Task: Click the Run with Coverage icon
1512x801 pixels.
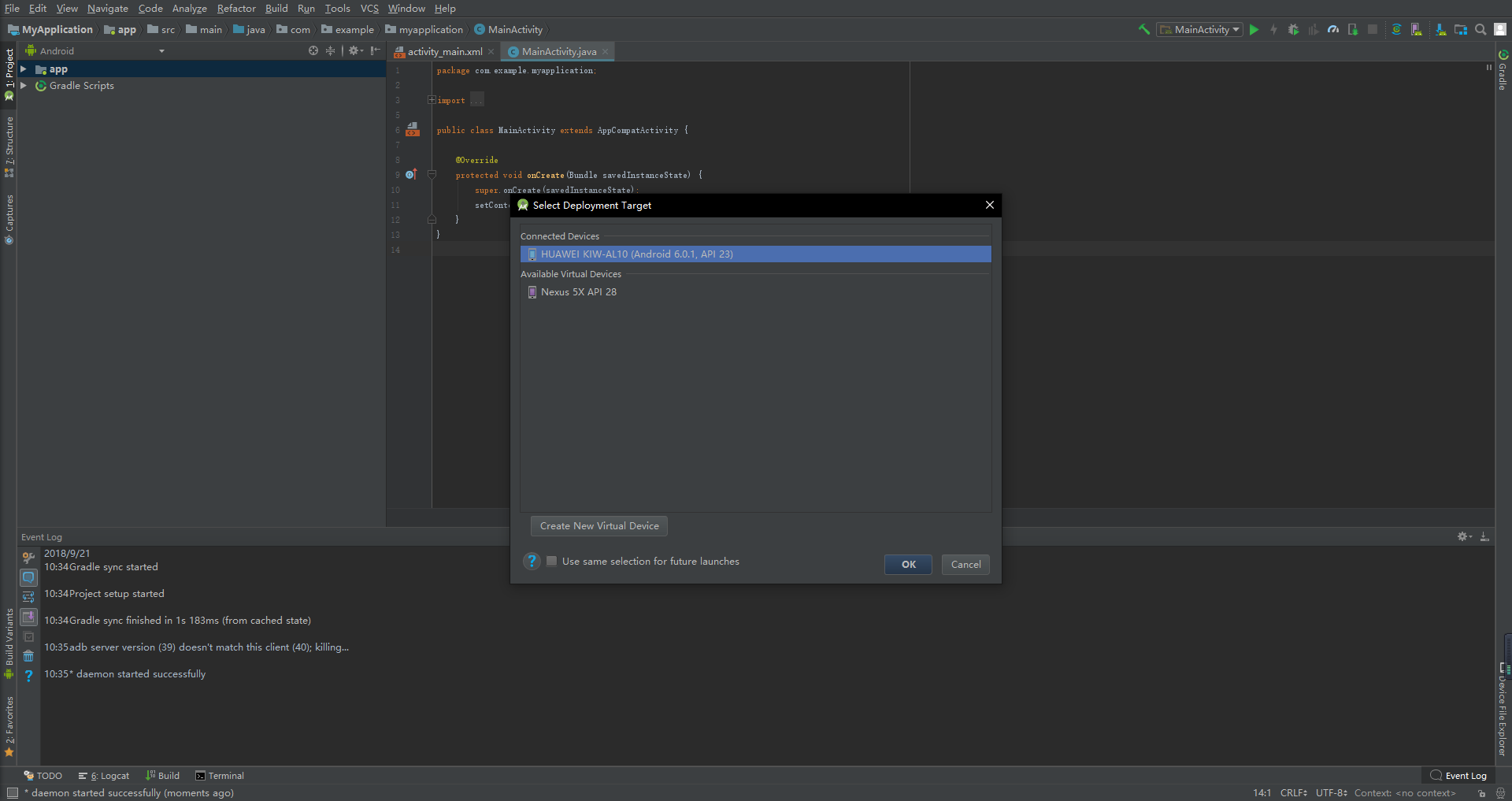Action: pyautogui.click(x=1313, y=29)
